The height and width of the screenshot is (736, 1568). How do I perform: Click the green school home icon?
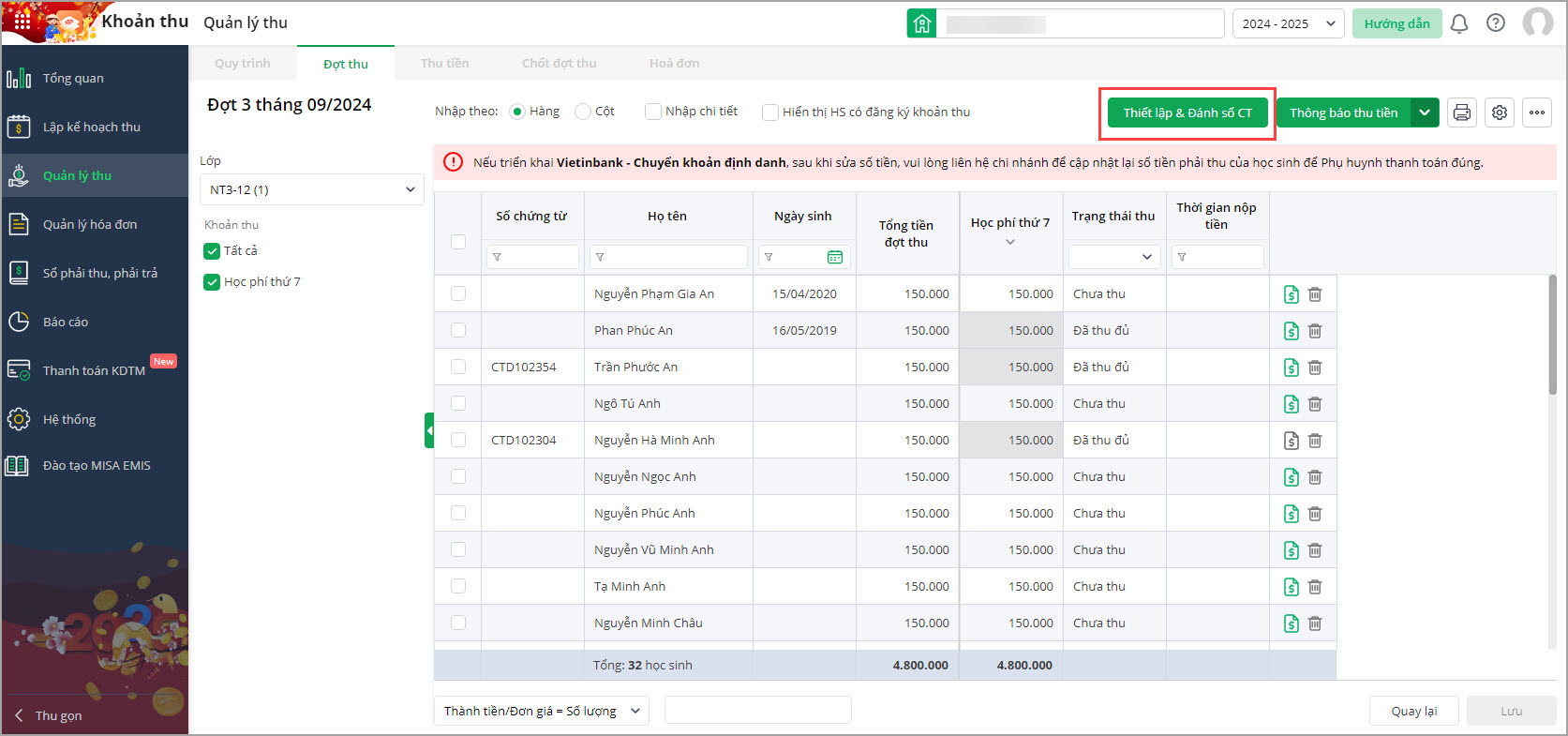(x=921, y=23)
